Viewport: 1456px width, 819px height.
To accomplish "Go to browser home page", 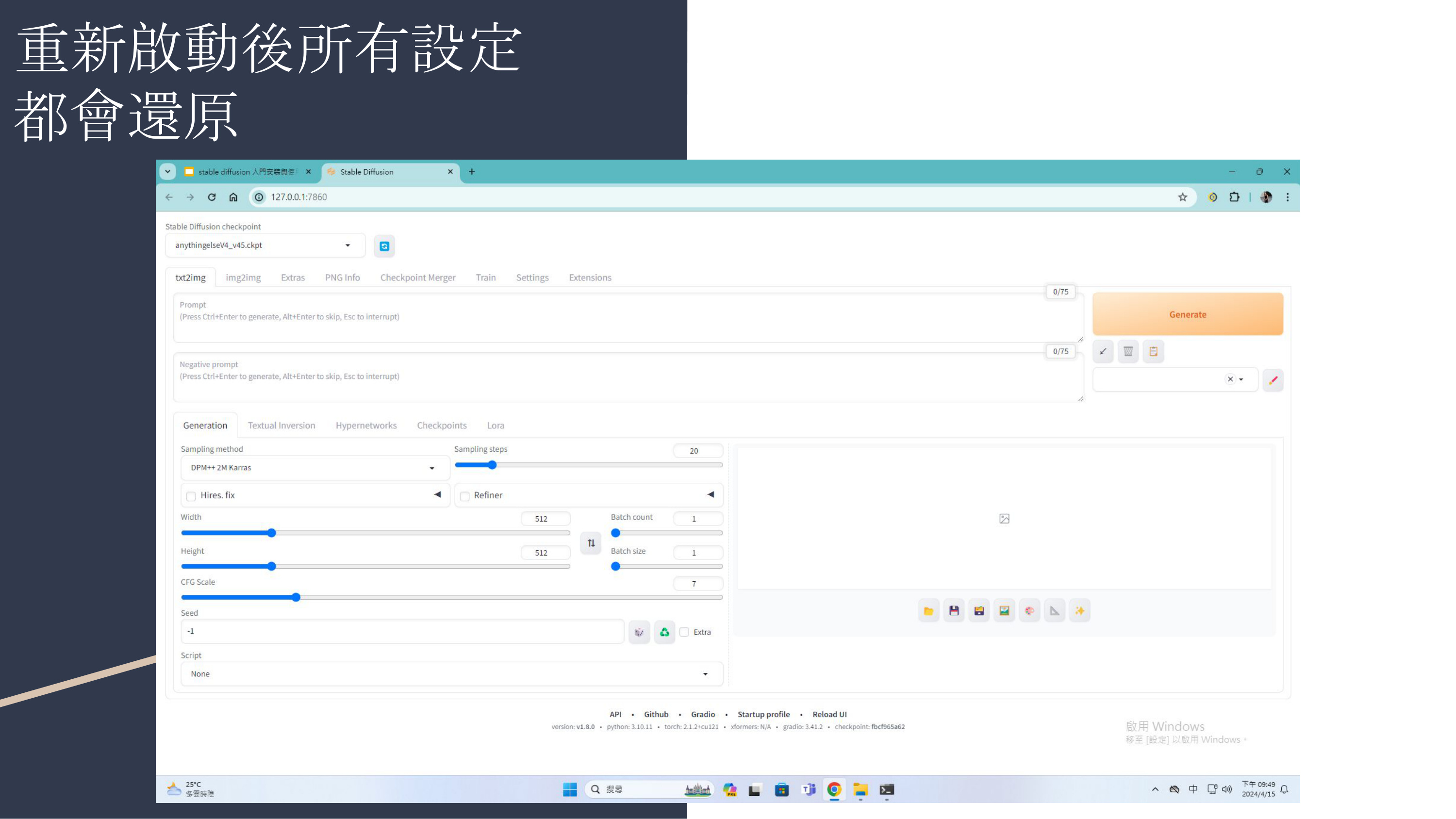I will [233, 197].
